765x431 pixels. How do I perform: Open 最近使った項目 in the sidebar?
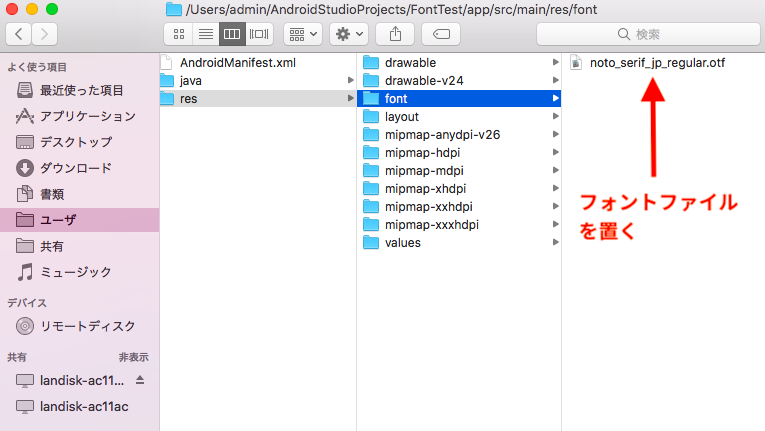point(80,90)
